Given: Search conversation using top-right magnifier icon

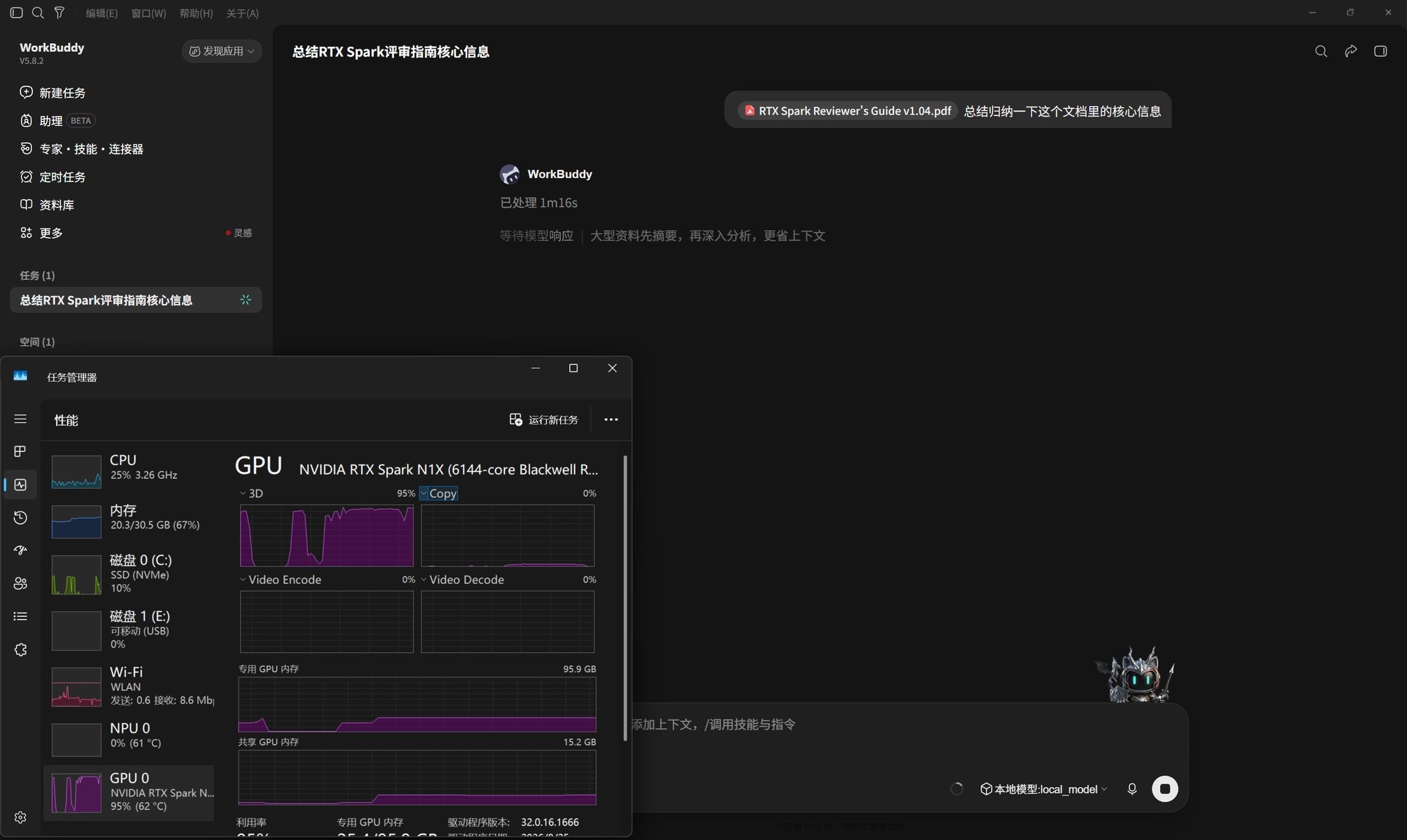Looking at the screenshot, I should click(1321, 51).
